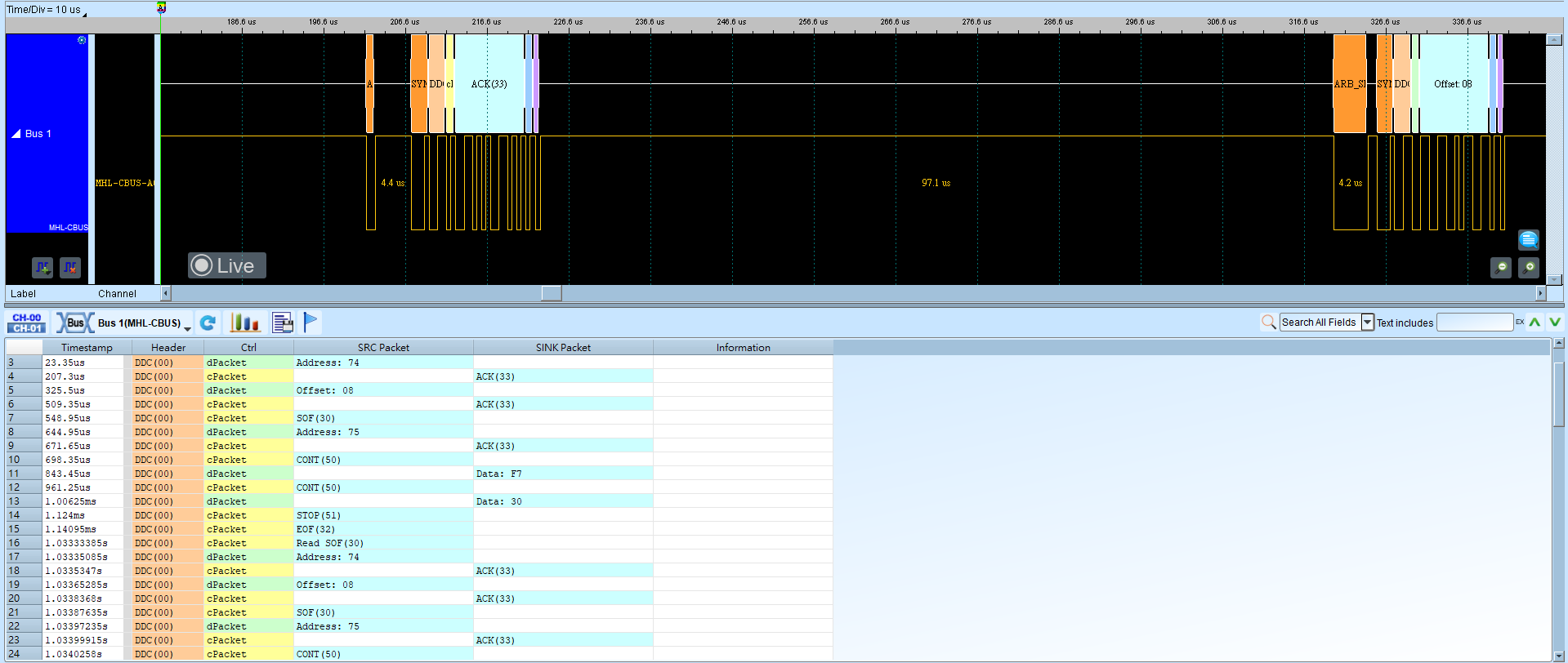Zoom out the waveform with minus magnifier
The image size is (1568, 663).
coord(1501,267)
